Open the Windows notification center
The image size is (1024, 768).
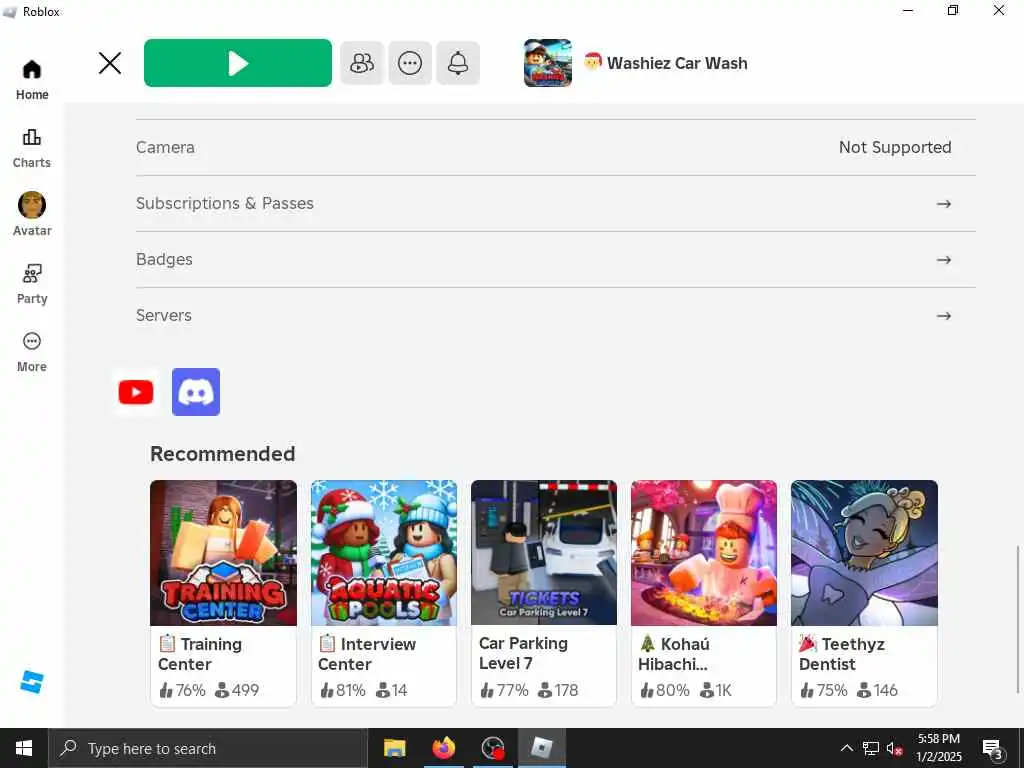coord(993,748)
